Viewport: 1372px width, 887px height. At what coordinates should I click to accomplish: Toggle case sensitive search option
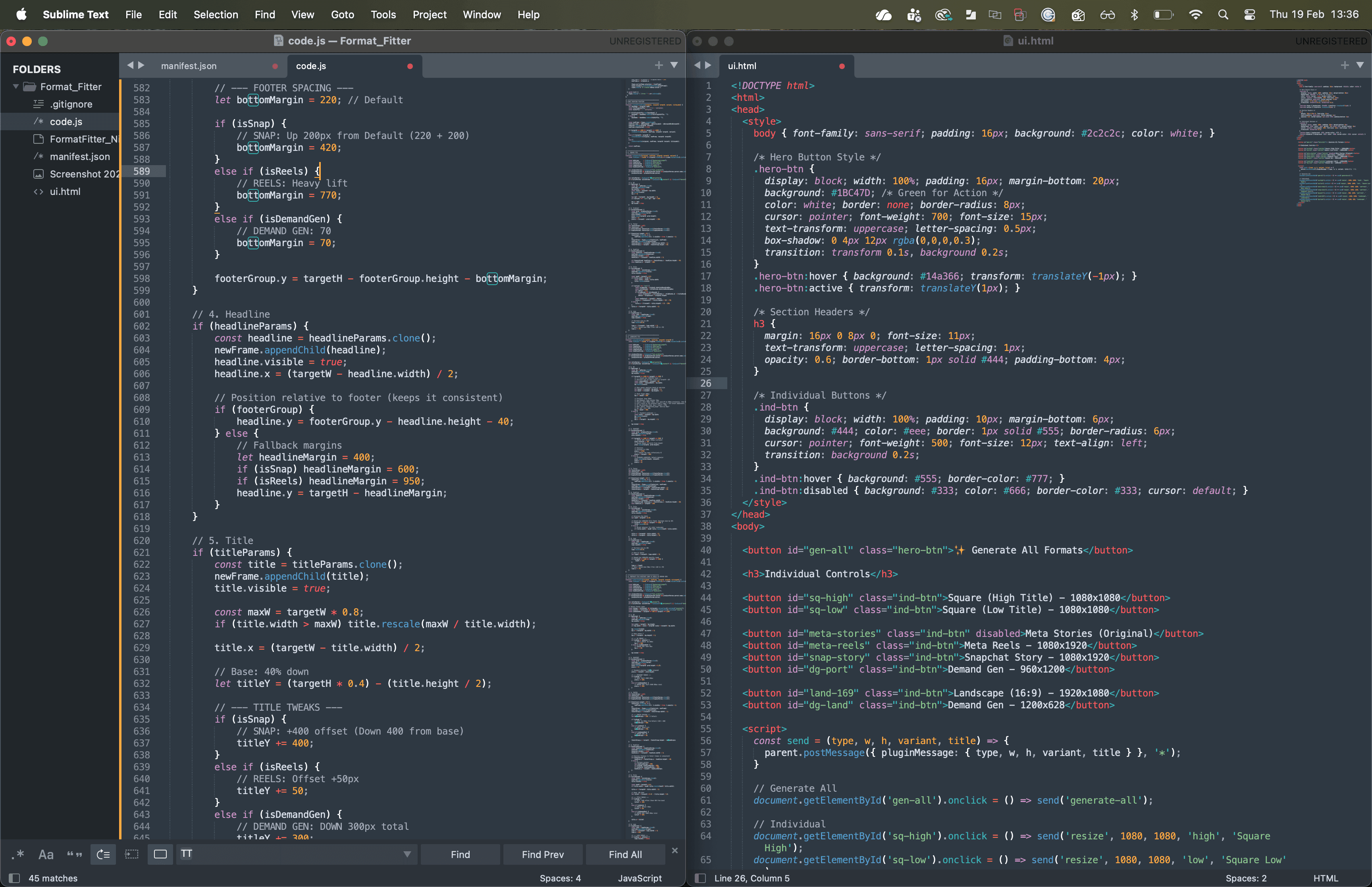46,854
